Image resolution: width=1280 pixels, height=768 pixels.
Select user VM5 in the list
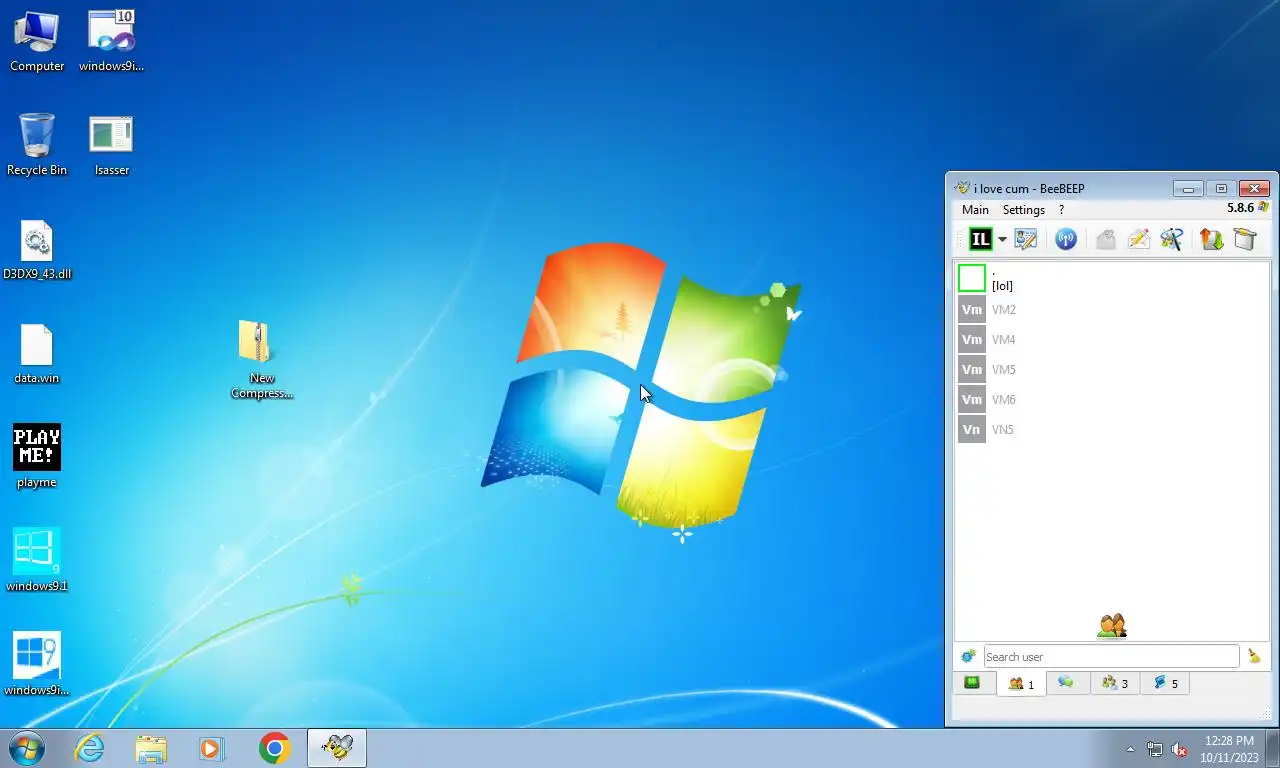[x=1111, y=370]
